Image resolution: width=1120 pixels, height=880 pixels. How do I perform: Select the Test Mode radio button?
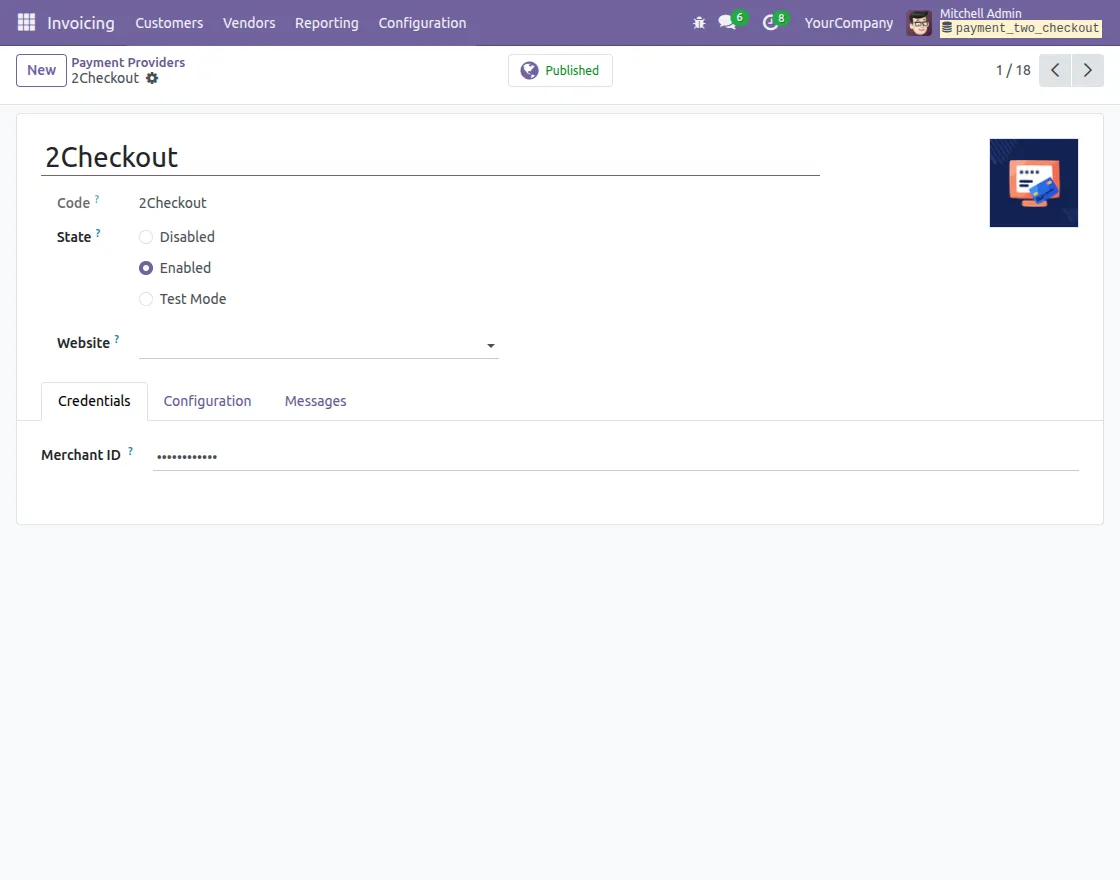[x=146, y=298]
